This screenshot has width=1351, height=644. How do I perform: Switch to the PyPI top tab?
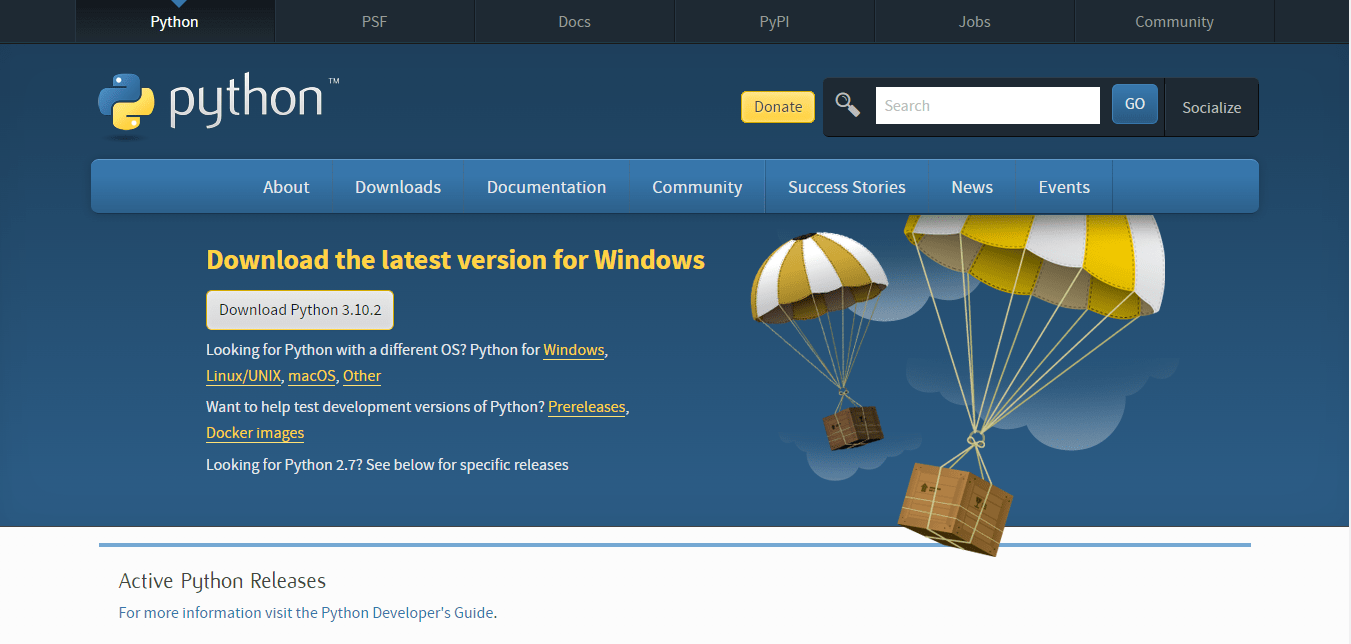[774, 21]
